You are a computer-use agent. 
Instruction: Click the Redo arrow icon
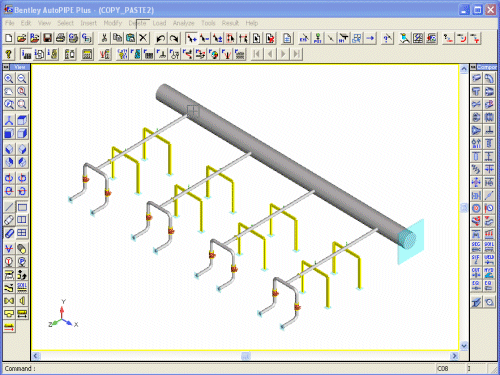point(174,38)
